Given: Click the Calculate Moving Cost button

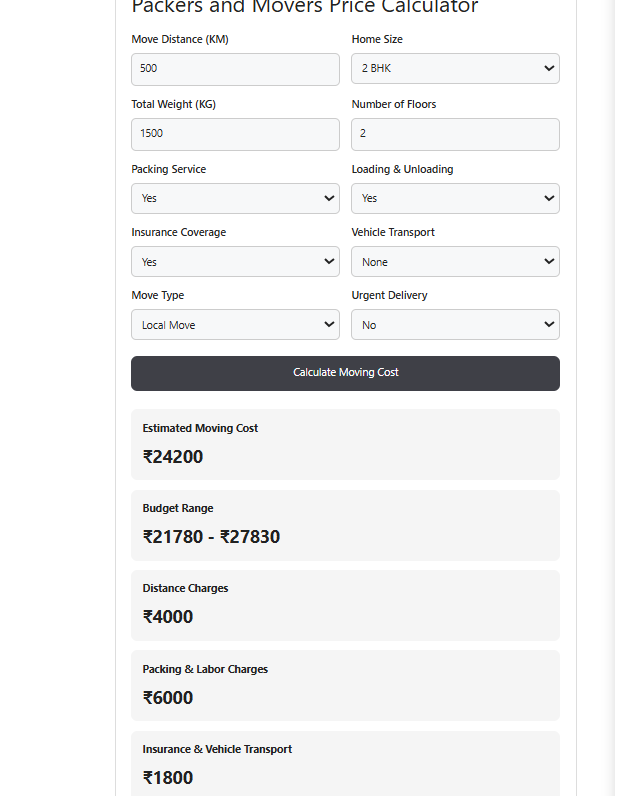Looking at the screenshot, I should 345,373.
